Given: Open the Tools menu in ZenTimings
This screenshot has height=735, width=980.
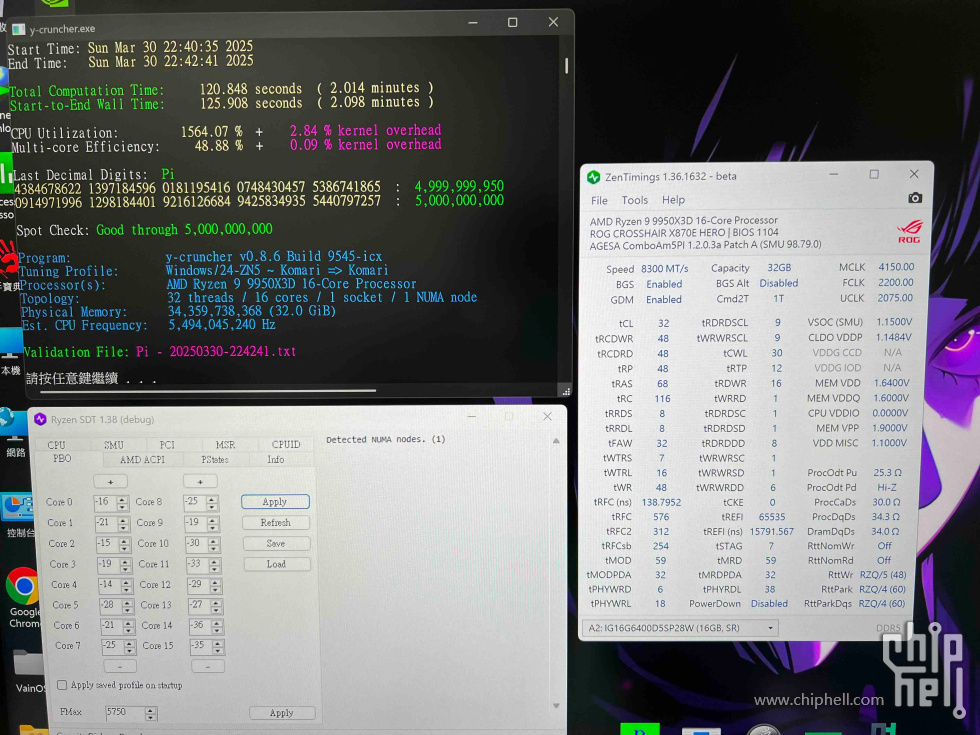Looking at the screenshot, I should point(634,200).
